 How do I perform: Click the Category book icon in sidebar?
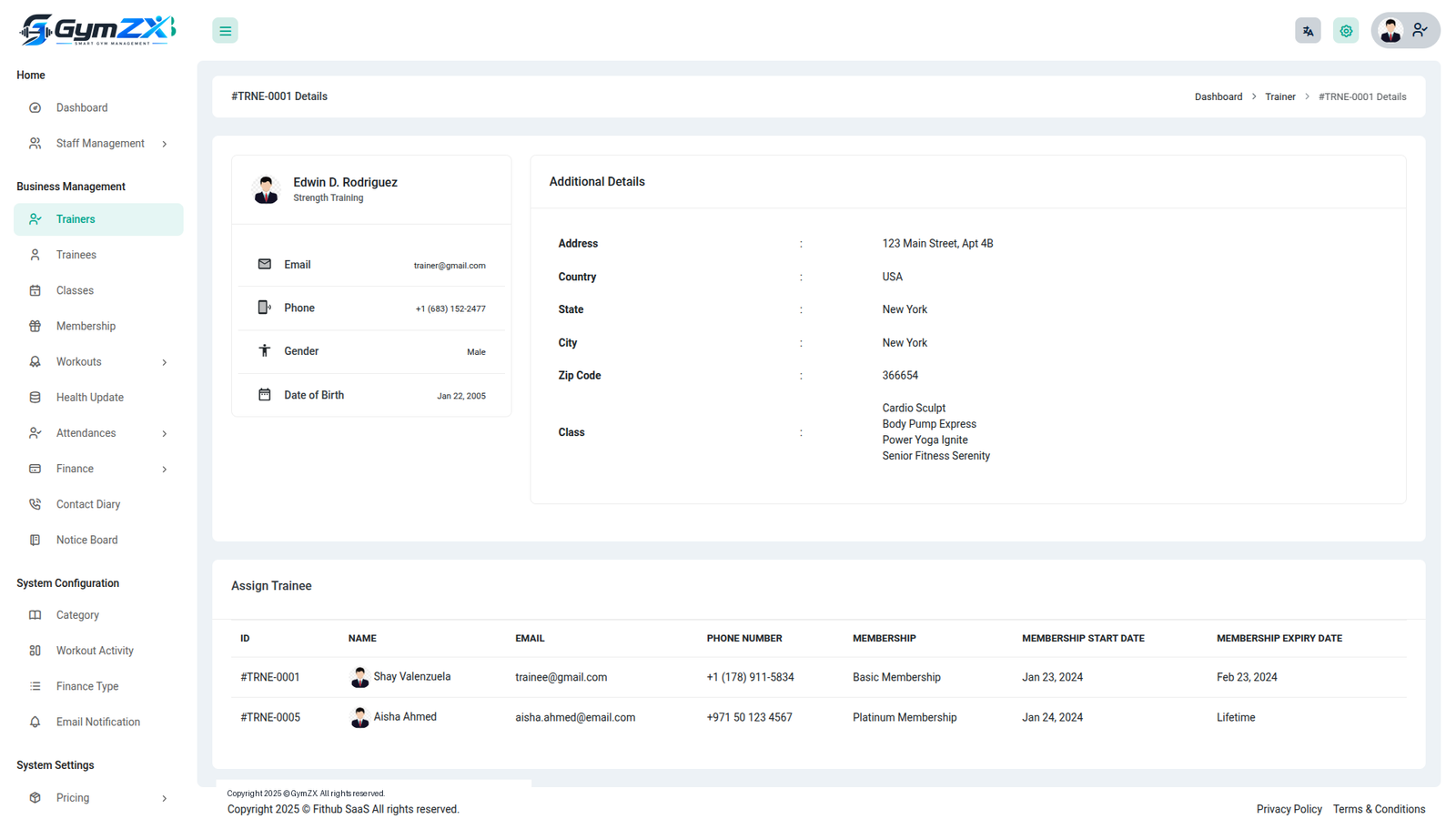point(35,615)
